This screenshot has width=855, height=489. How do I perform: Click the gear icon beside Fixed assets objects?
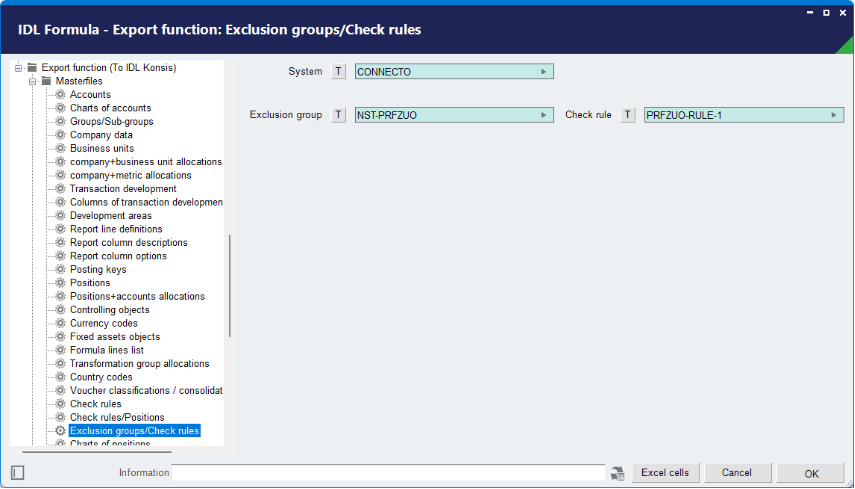click(x=61, y=336)
